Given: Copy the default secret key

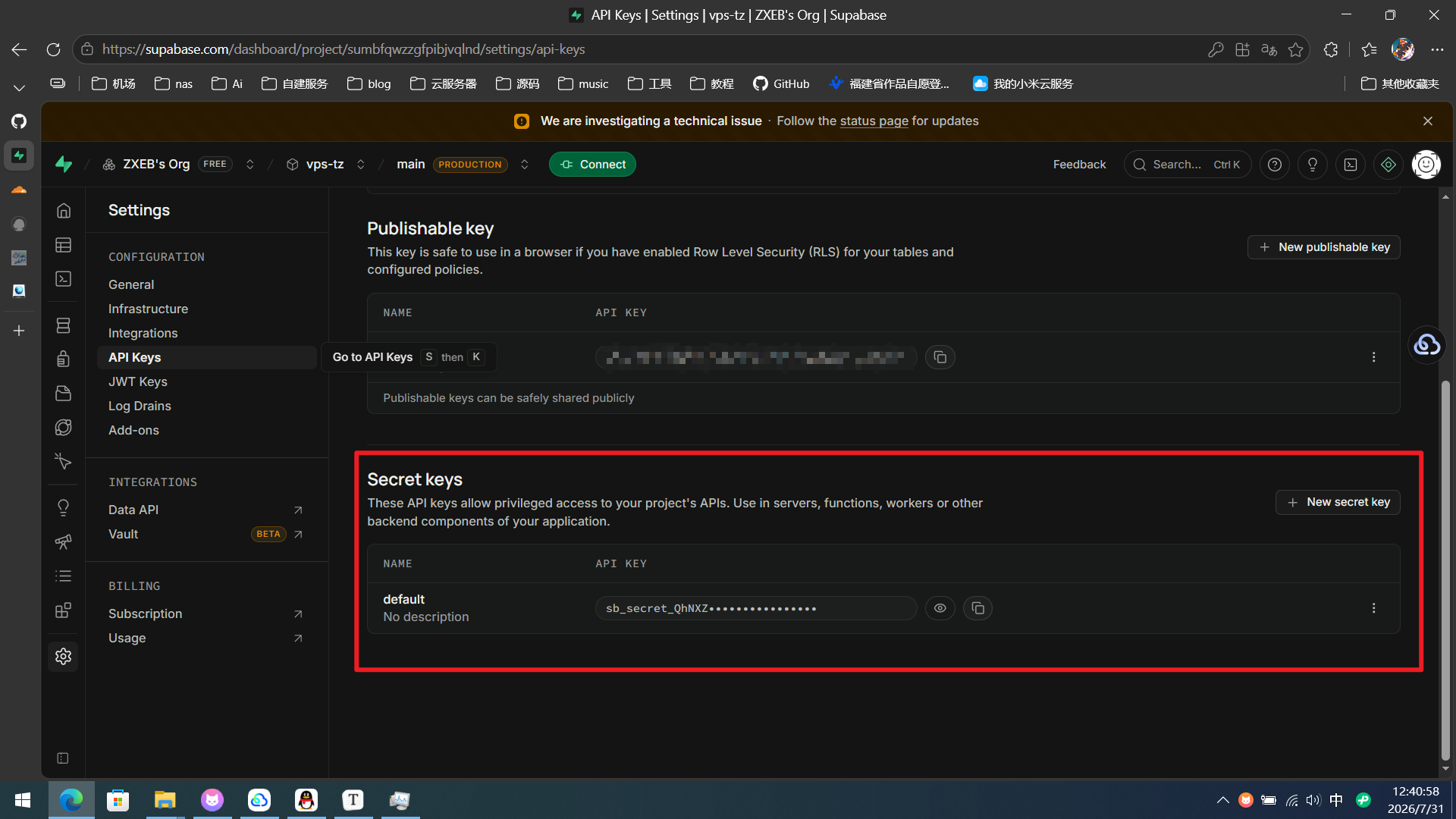Looking at the screenshot, I should [978, 608].
